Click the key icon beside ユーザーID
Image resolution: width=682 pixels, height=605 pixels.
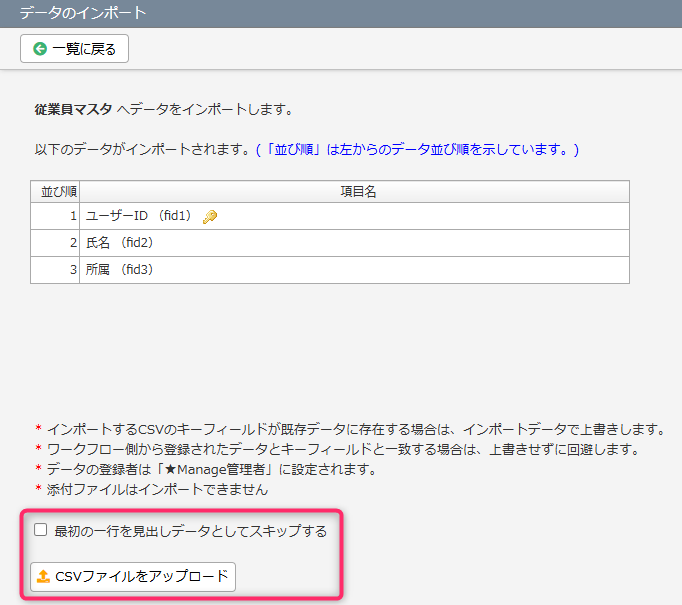pos(210,216)
